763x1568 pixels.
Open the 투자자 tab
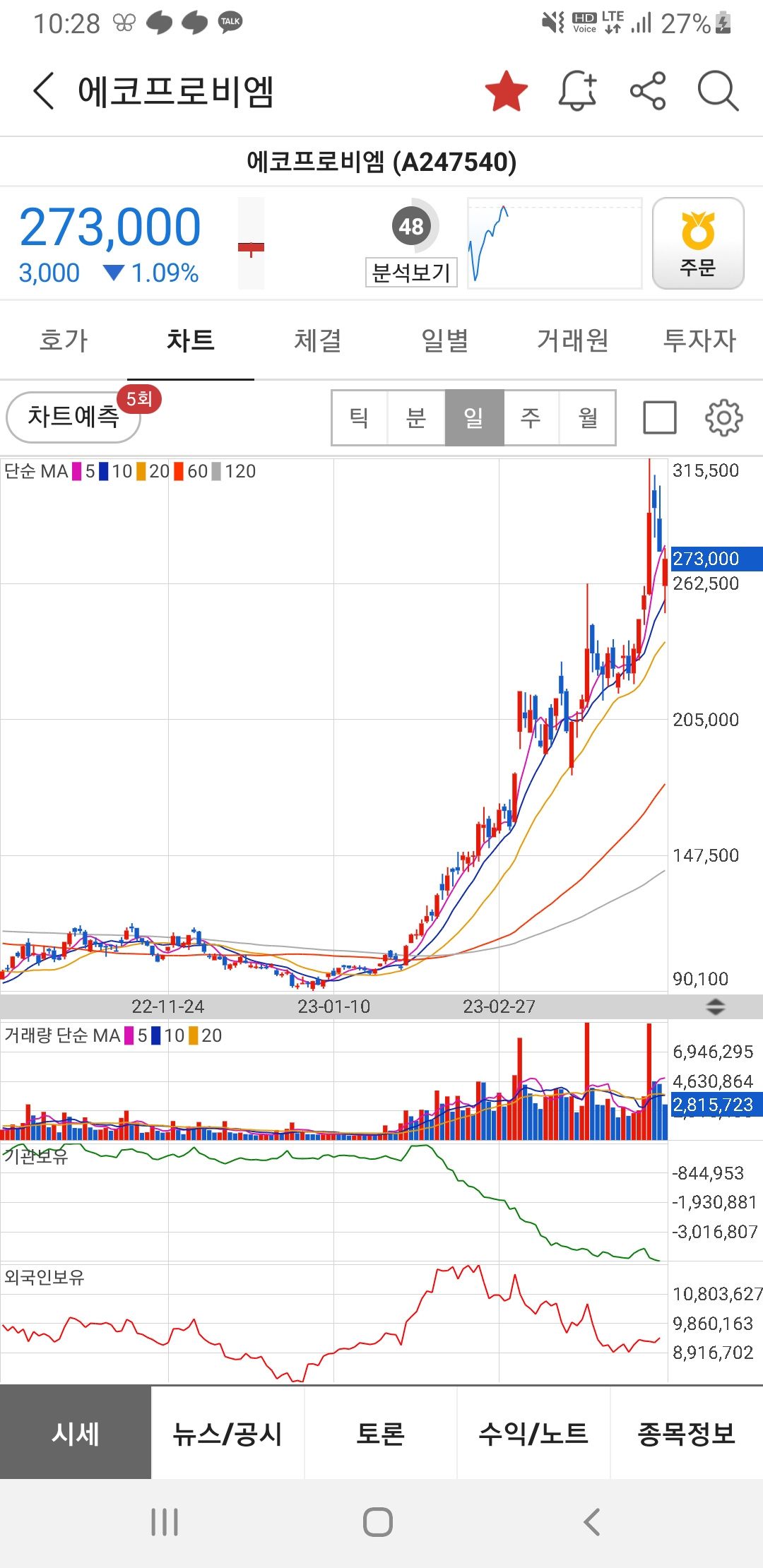[x=699, y=340]
